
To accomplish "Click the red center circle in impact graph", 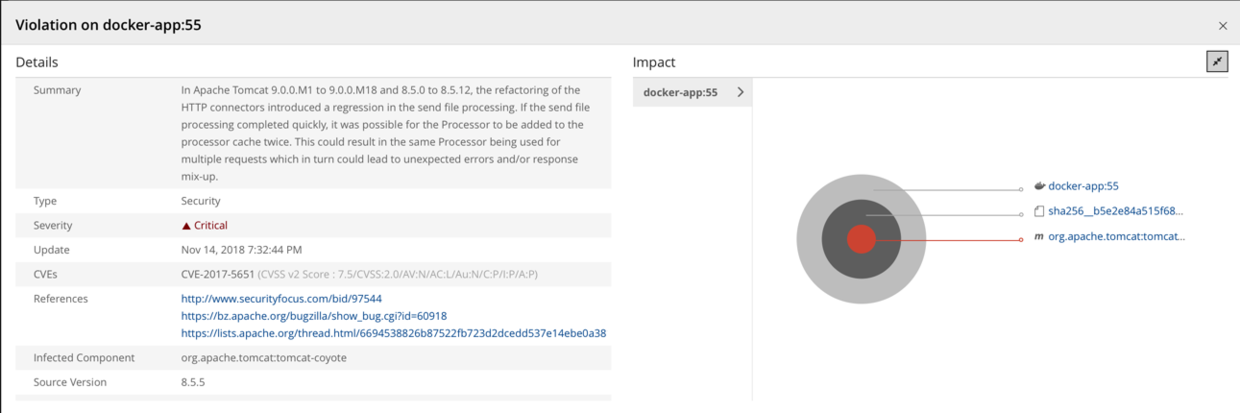I will (x=861, y=239).
